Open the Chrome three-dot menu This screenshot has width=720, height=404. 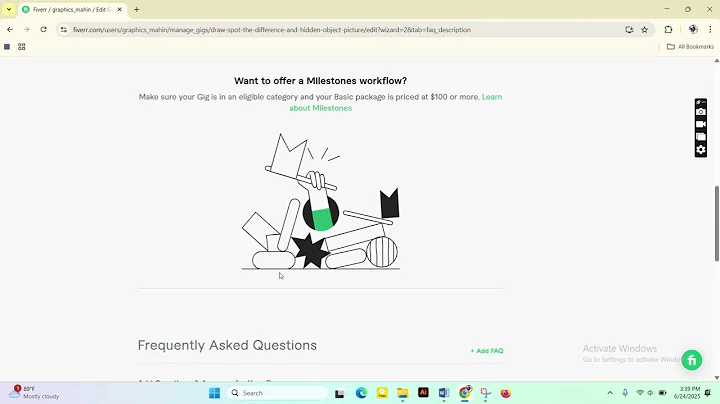point(710,29)
